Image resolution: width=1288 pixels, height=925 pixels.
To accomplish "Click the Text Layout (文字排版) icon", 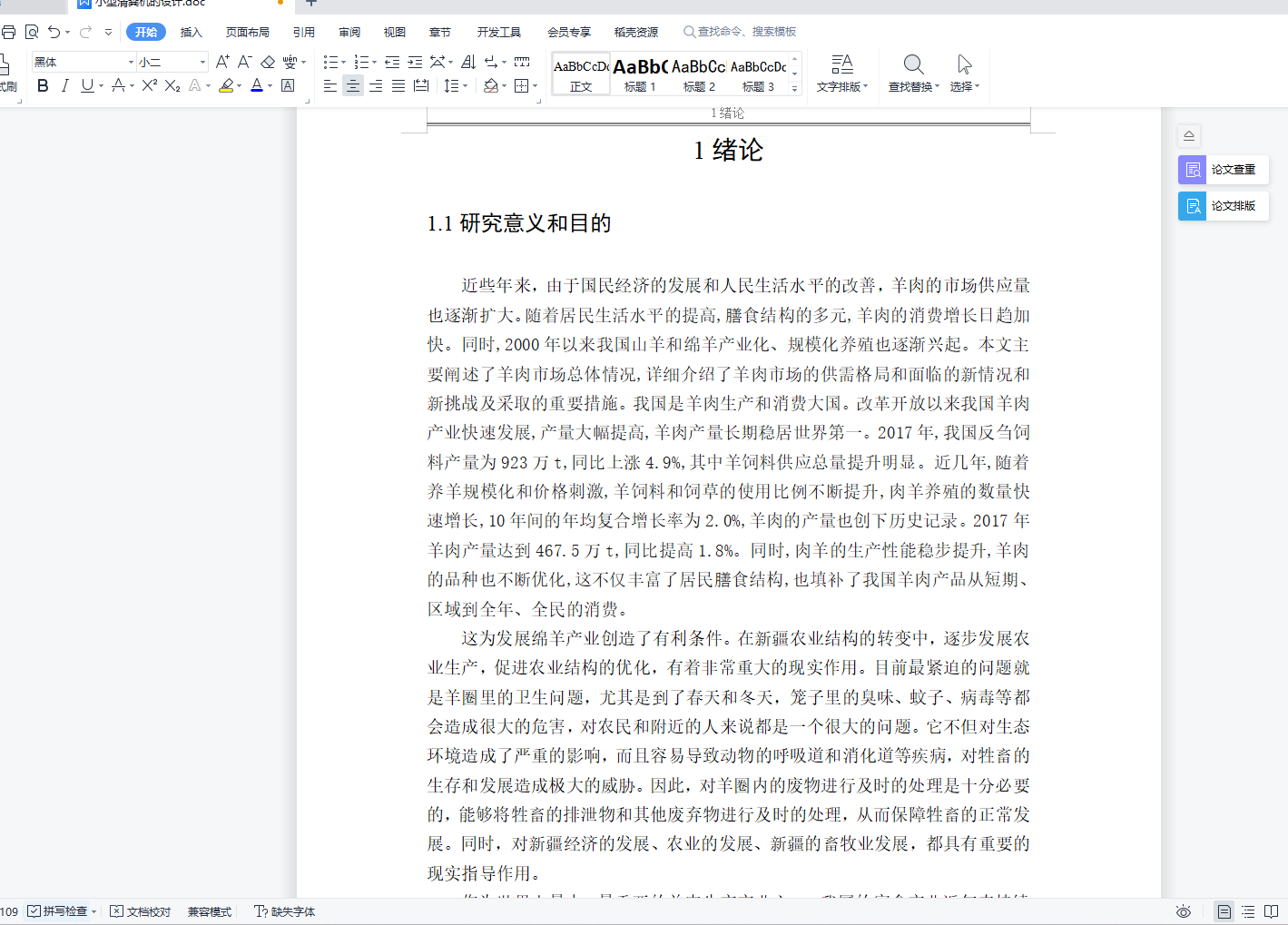I will click(842, 64).
